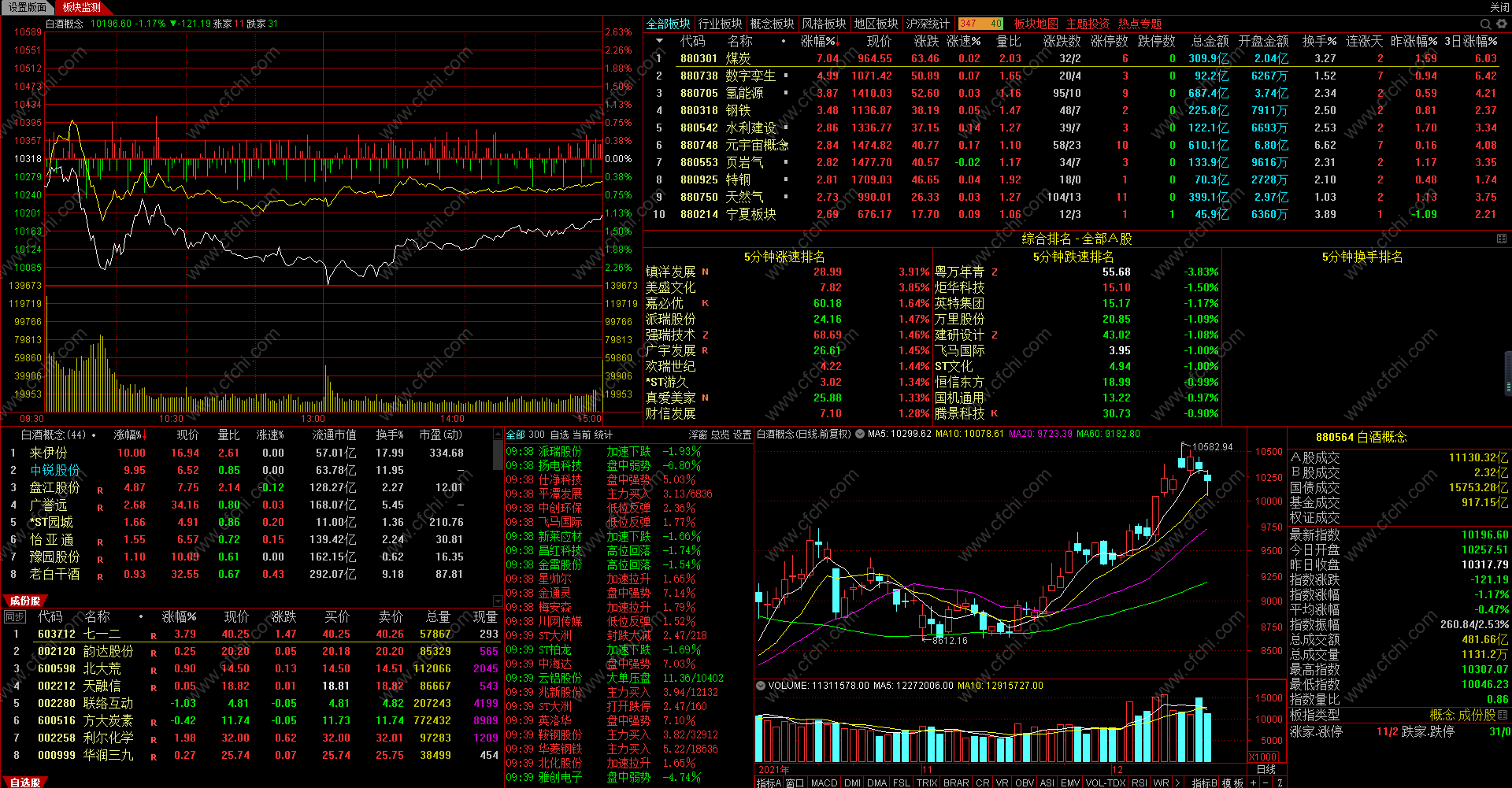This screenshot has height=788, width=1512.
Task: Open the 指标A indicator menu
Action: (x=769, y=782)
